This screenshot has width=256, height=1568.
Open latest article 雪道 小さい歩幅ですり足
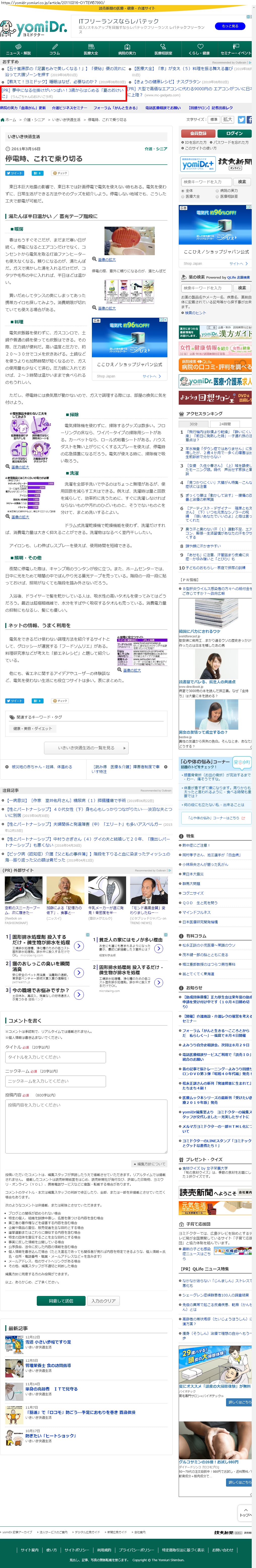point(48,1342)
